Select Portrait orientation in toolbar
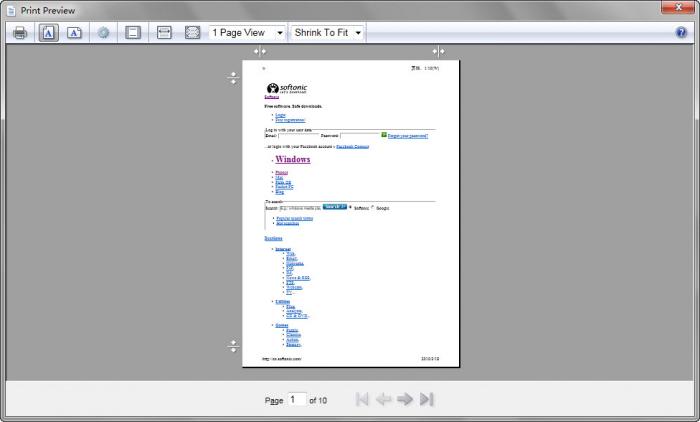The width and height of the screenshot is (700, 422). click(x=48, y=33)
